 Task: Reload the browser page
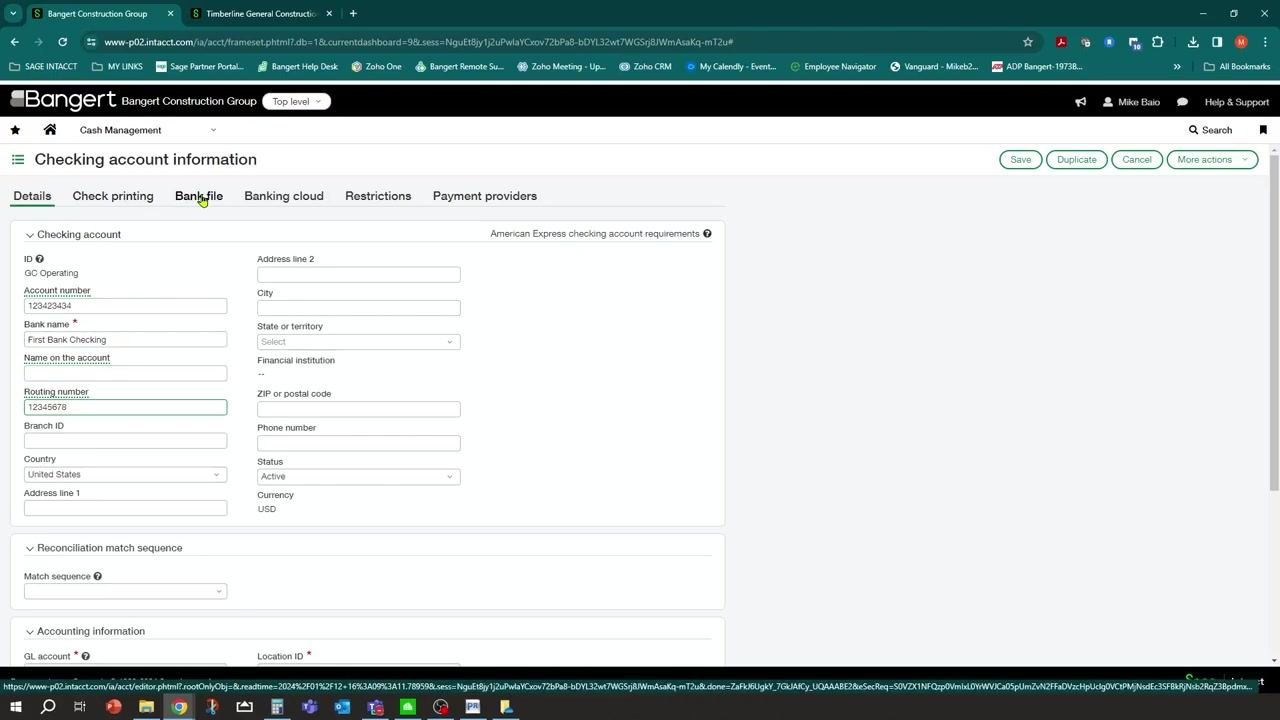(x=62, y=42)
